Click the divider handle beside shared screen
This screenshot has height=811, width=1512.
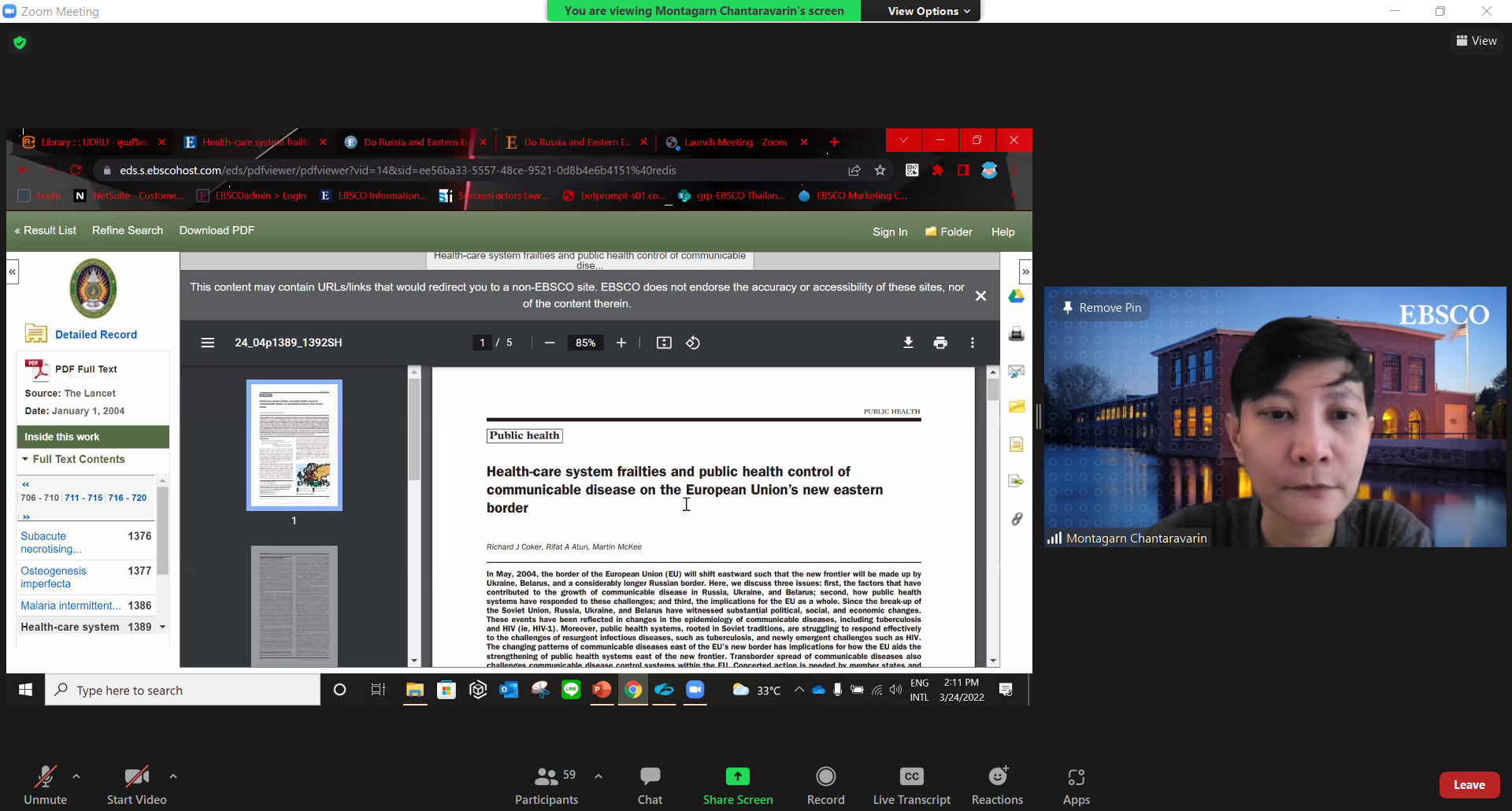tap(1038, 417)
